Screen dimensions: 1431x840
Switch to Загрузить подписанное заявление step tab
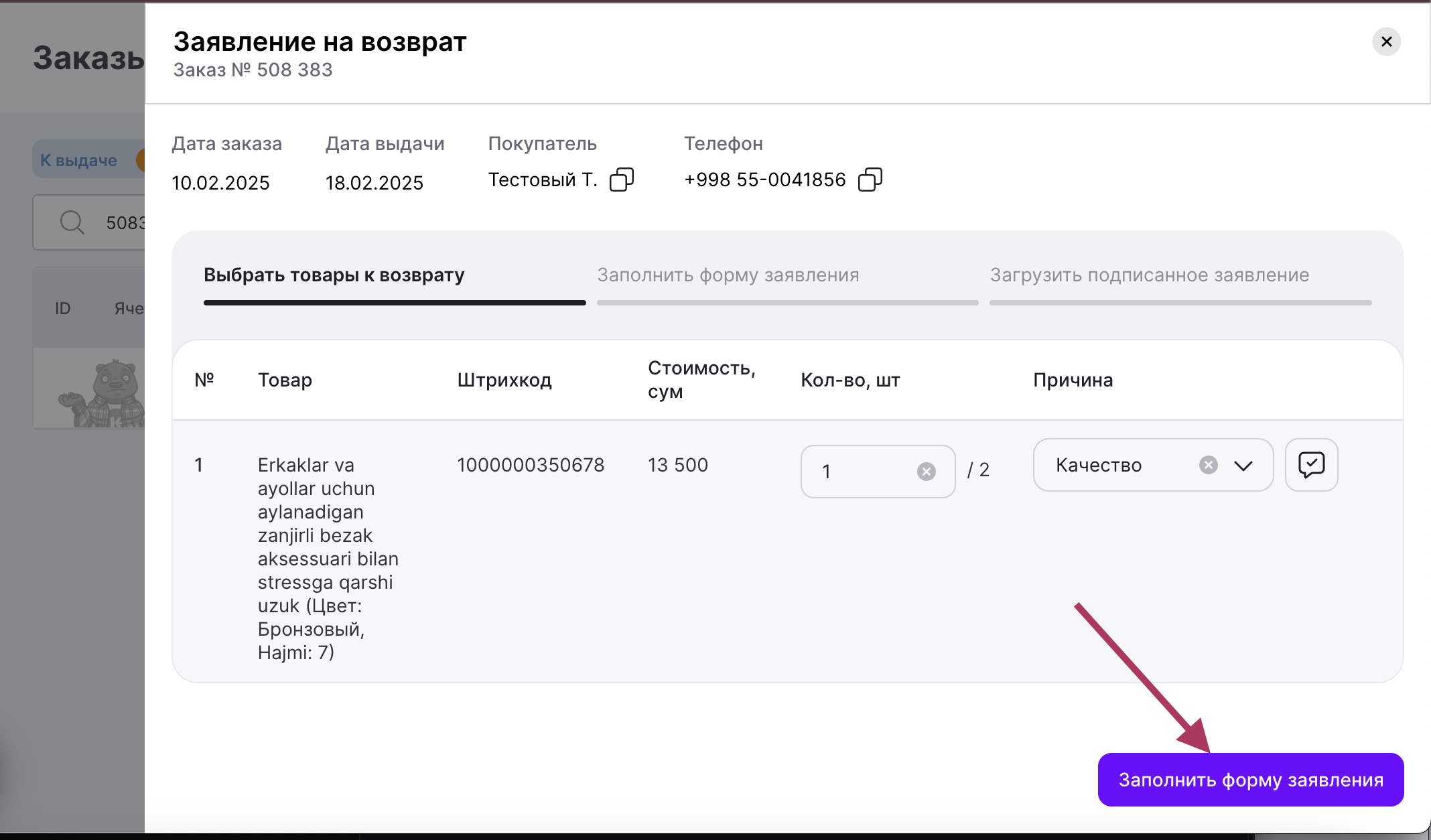[x=1149, y=275]
